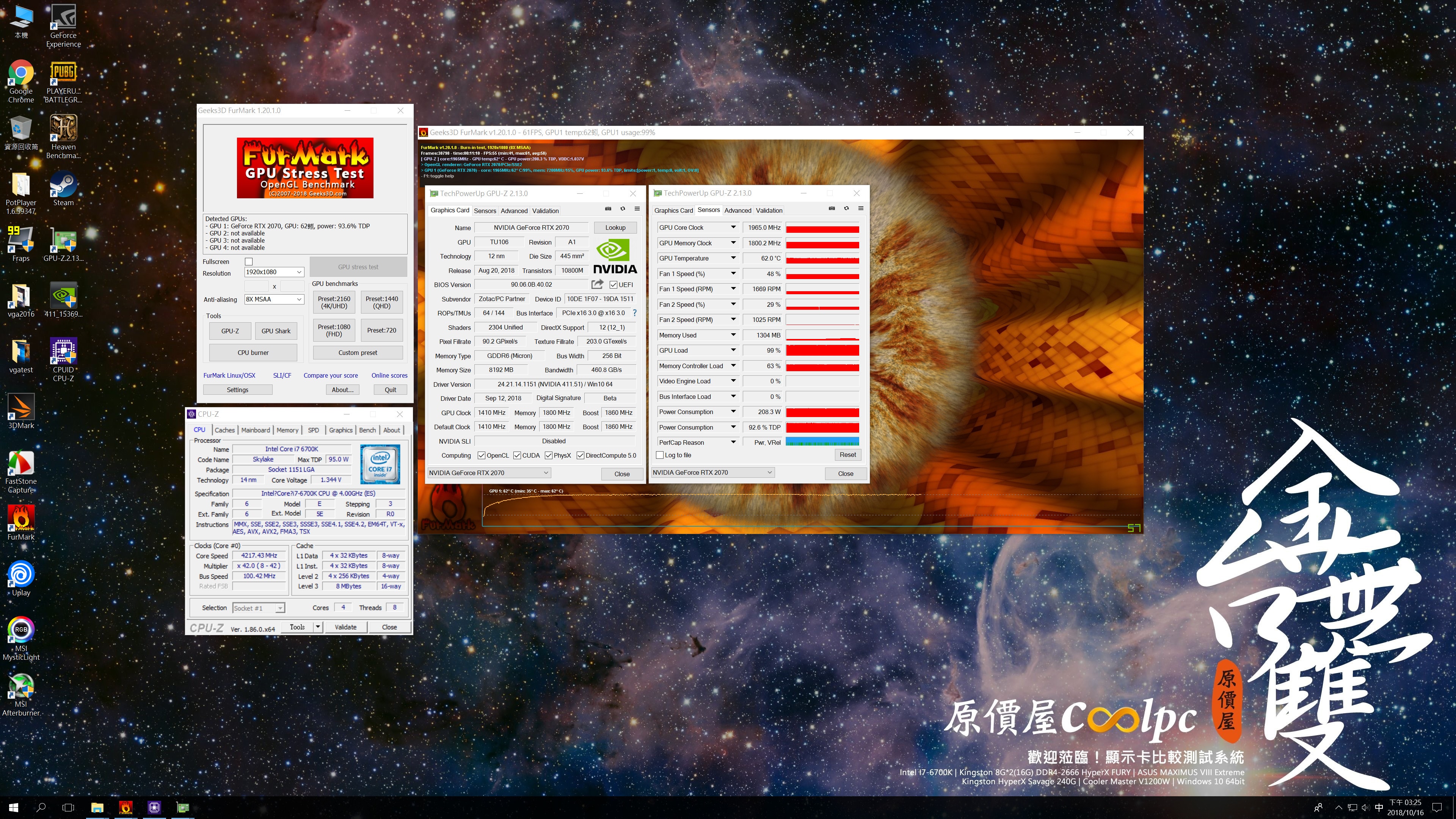Toggle the DirectCompute 5.0 checkbox
1456x819 pixels.
coord(581,455)
